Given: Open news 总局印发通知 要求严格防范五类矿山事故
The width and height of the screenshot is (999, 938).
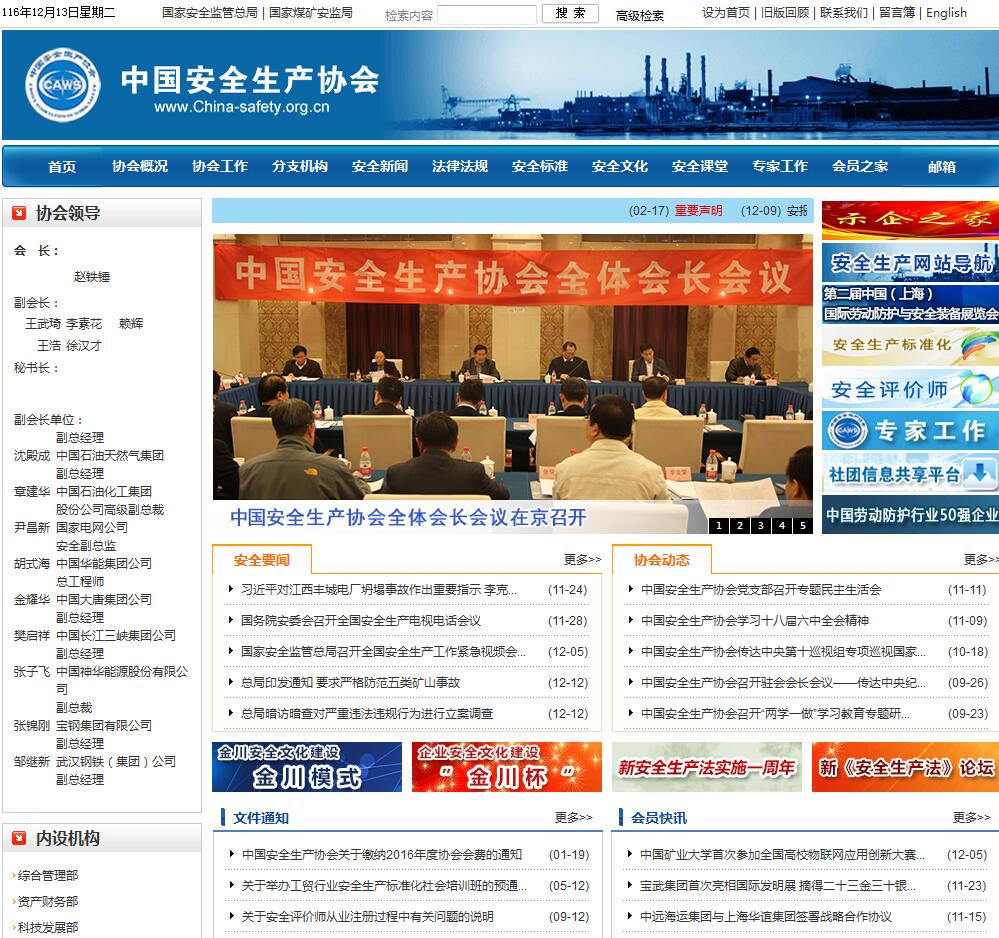Looking at the screenshot, I should (350, 682).
